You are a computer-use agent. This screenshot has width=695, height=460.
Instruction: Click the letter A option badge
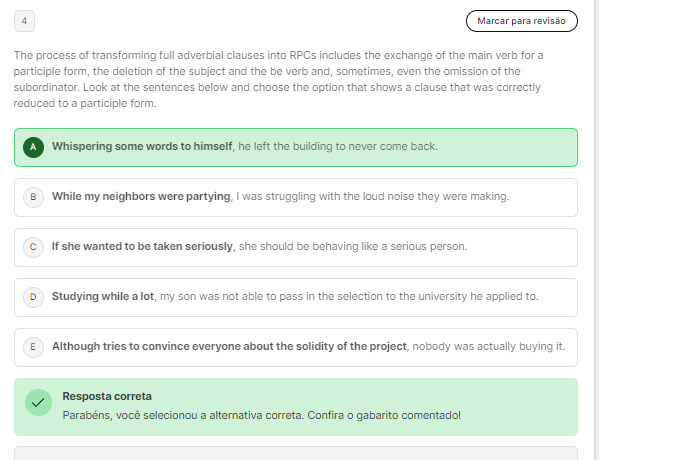click(x=33, y=147)
